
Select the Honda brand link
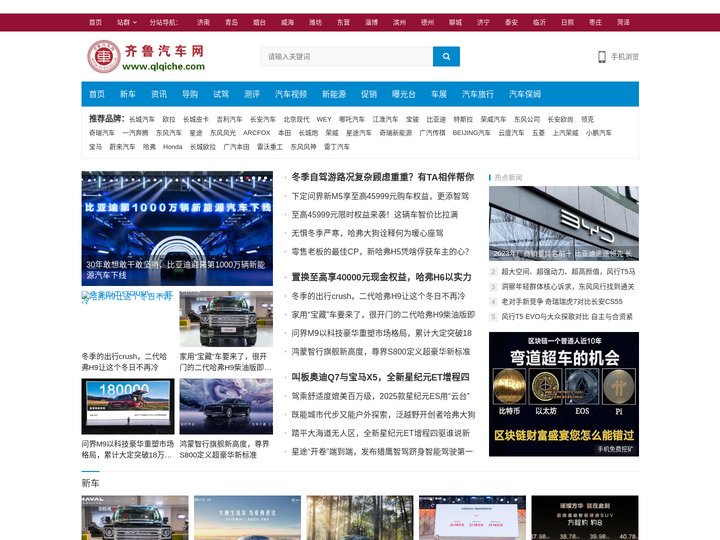(x=173, y=147)
